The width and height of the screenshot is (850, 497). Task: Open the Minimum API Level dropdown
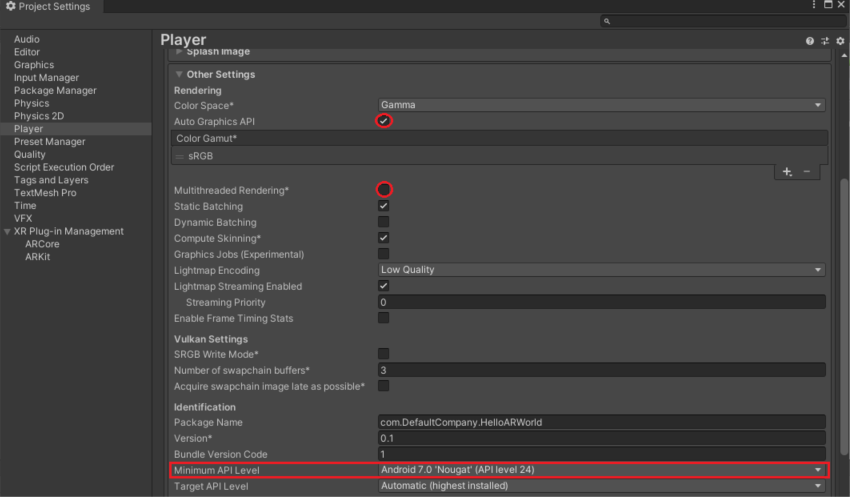601,470
